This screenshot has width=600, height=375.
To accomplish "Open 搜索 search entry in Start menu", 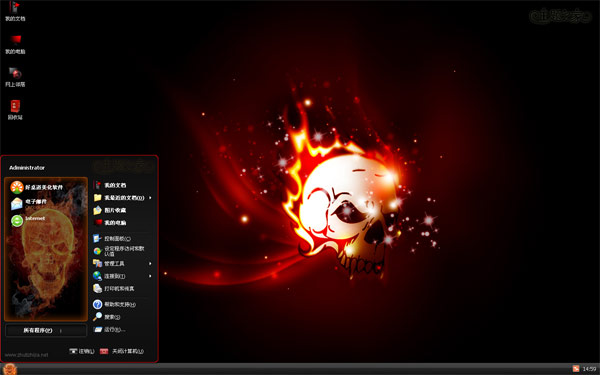I will coord(107,317).
